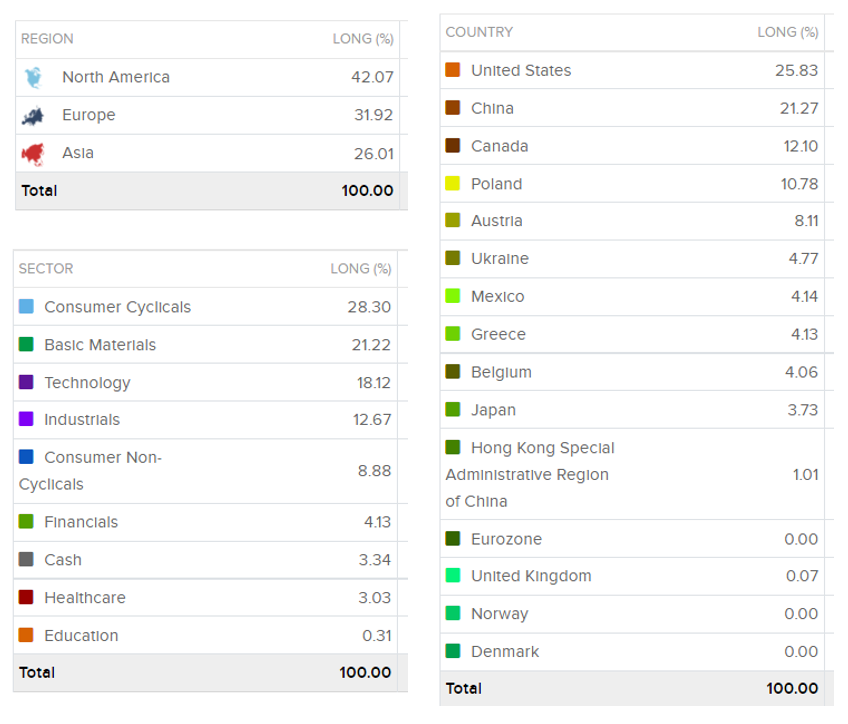This screenshot has height=724, width=848.
Task: Select the Consumer Cyclicals label
Action: click(x=118, y=307)
